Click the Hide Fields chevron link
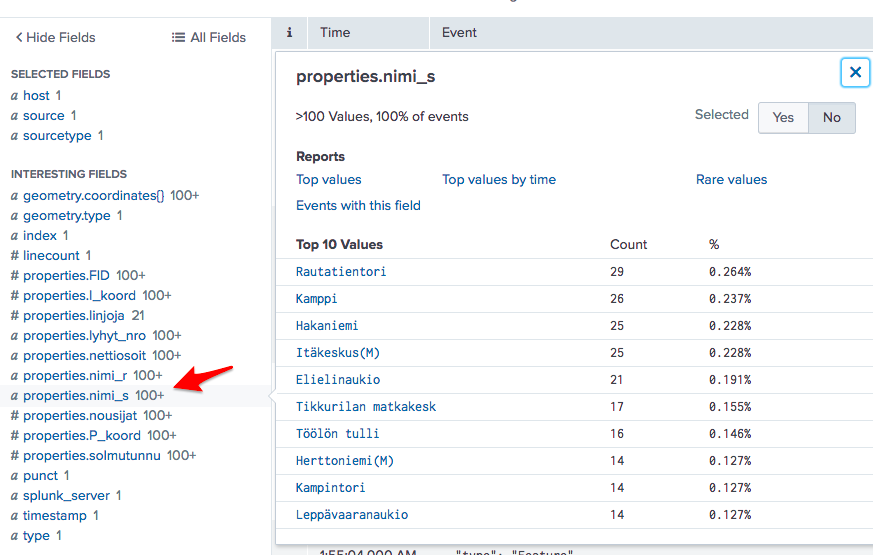Image resolution: width=873 pixels, height=555 pixels. (55, 37)
